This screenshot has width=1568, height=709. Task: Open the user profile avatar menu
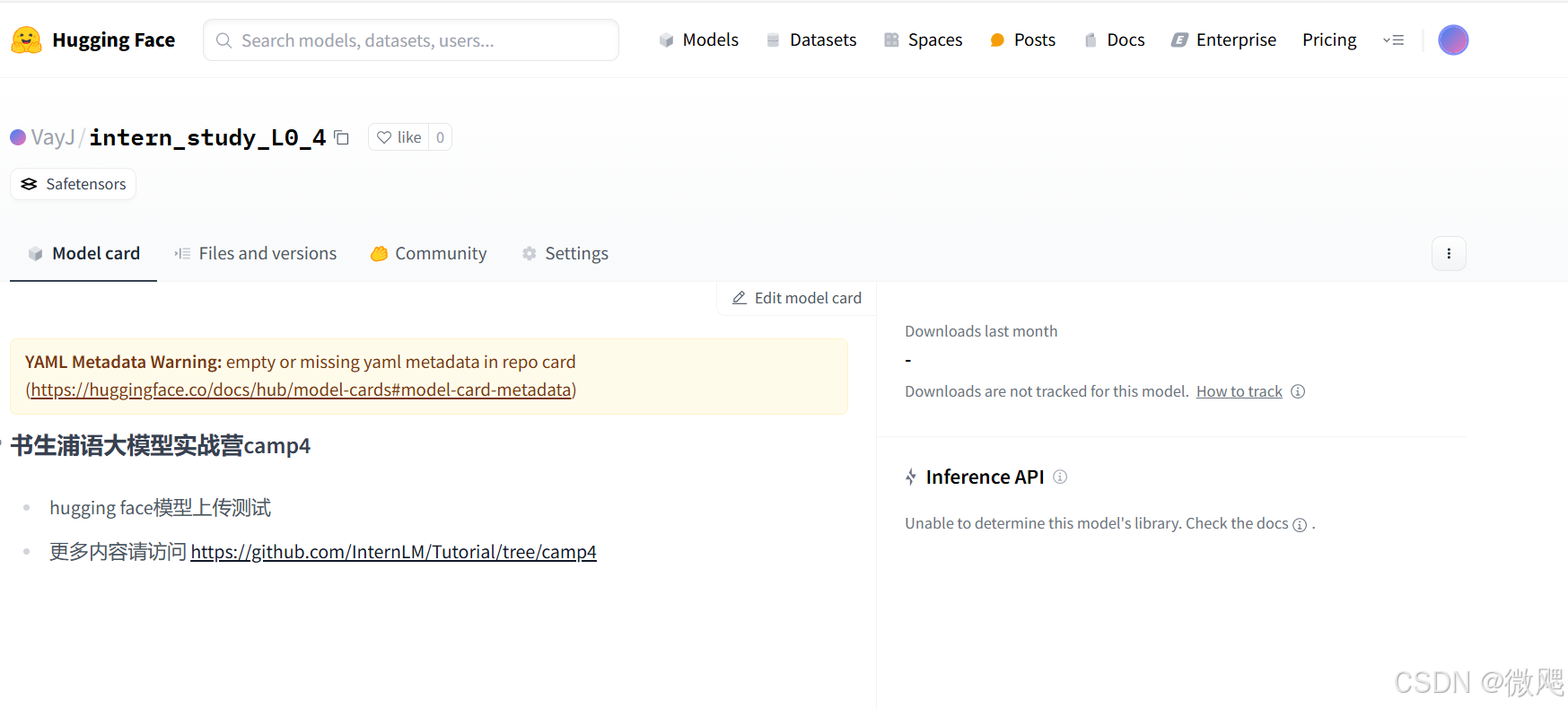pos(1453,40)
